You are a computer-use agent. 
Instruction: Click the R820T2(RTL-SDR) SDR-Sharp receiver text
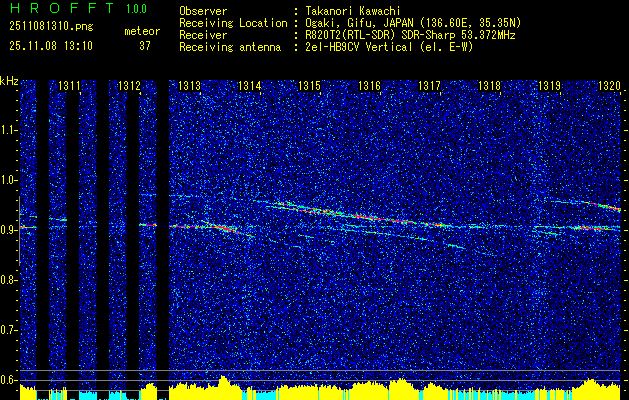[x=410, y=35]
